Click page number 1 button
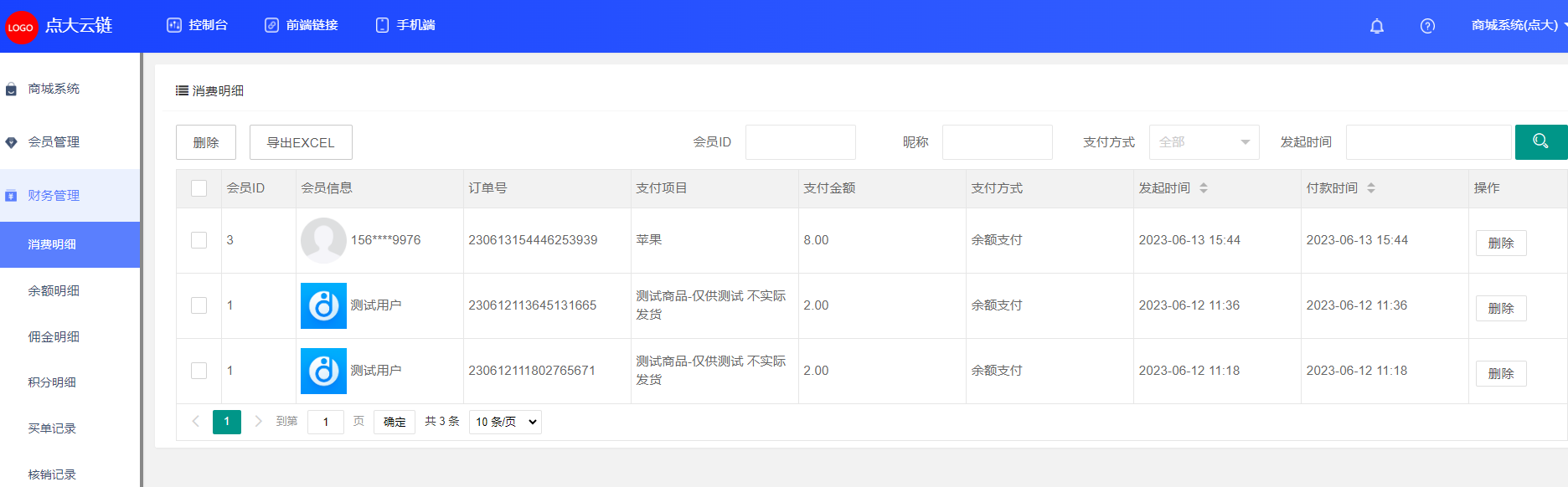The height and width of the screenshot is (487, 1568). pos(227,422)
